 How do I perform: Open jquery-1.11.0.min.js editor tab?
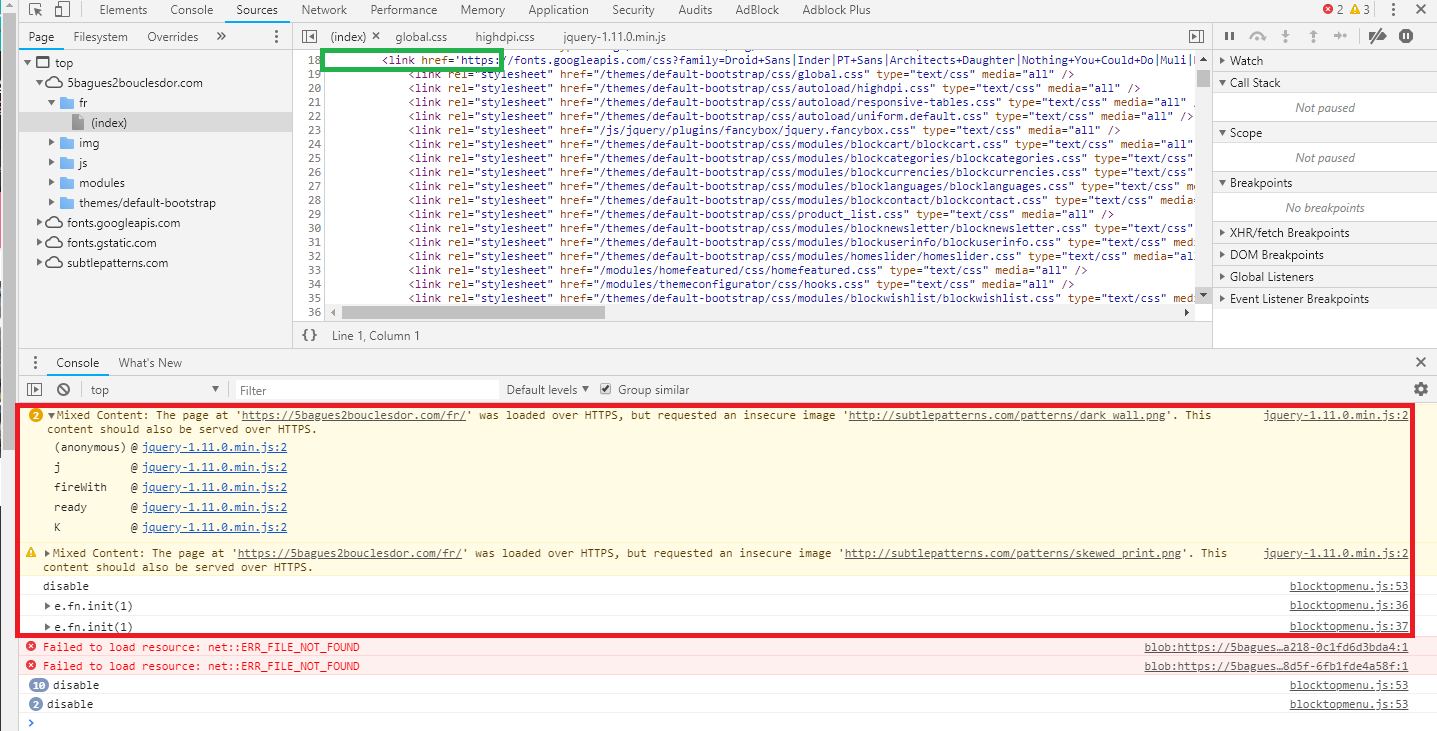(x=614, y=37)
